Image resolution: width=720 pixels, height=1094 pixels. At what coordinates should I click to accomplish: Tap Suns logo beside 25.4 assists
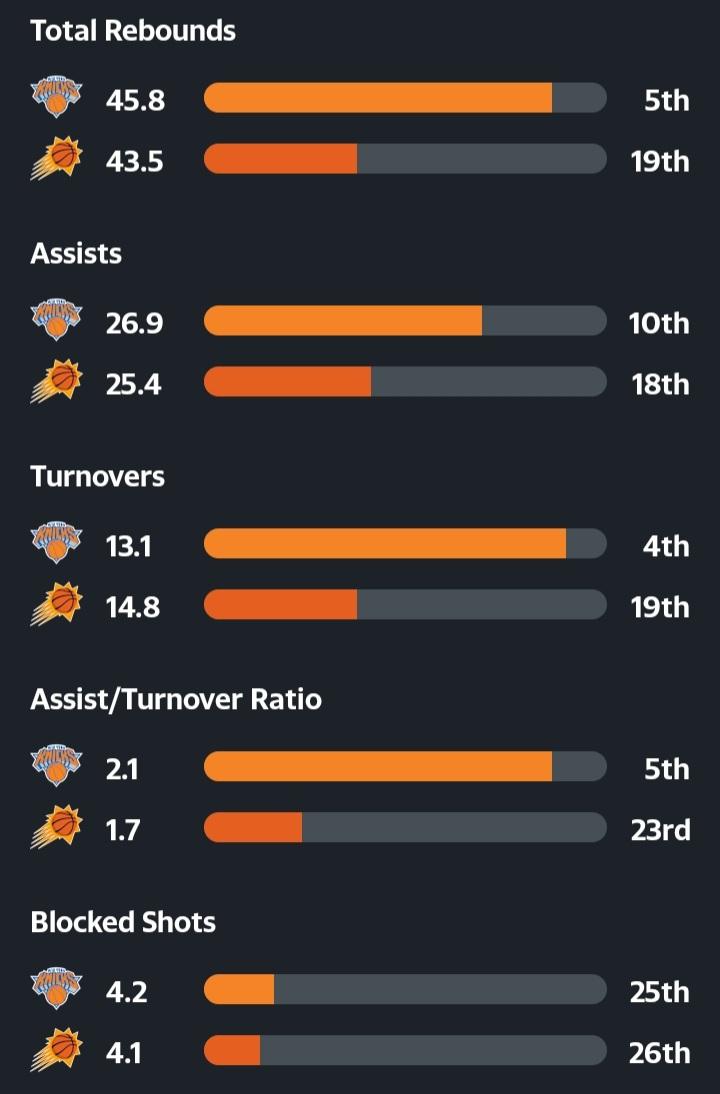pyautogui.click(x=57, y=382)
